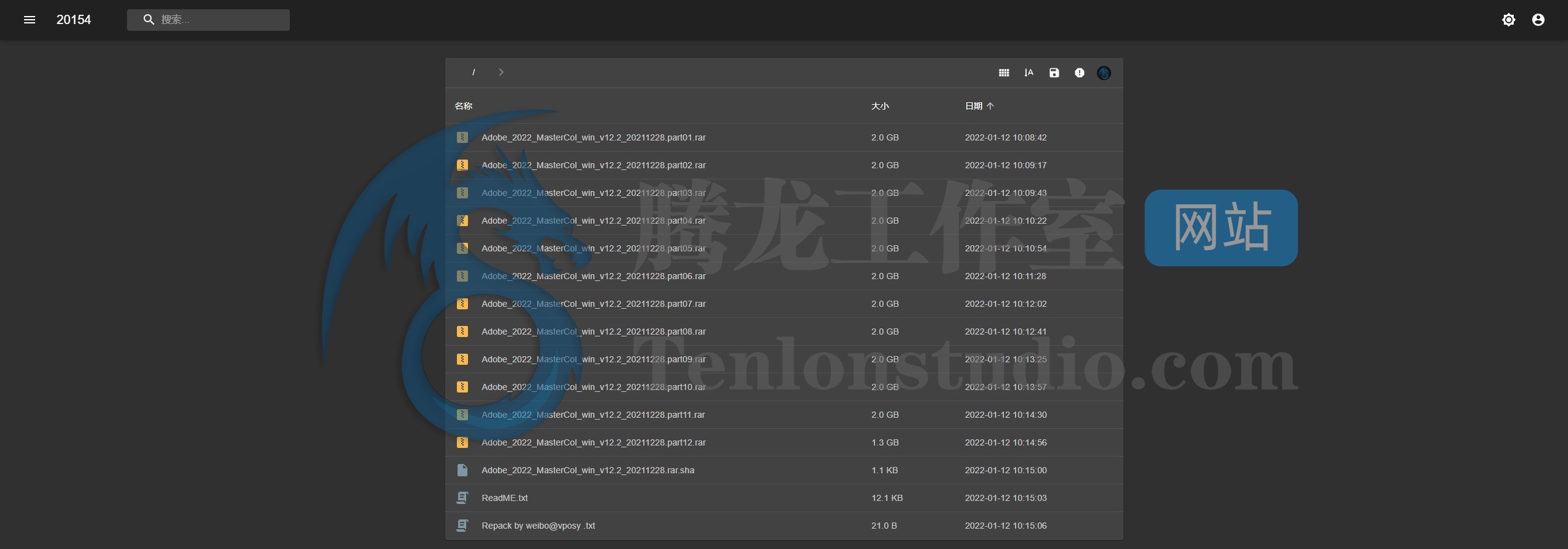The width and height of the screenshot is (1568, 549).
Task: Sort by name column header
Action: pyautogui.click(x=464, y=106)
